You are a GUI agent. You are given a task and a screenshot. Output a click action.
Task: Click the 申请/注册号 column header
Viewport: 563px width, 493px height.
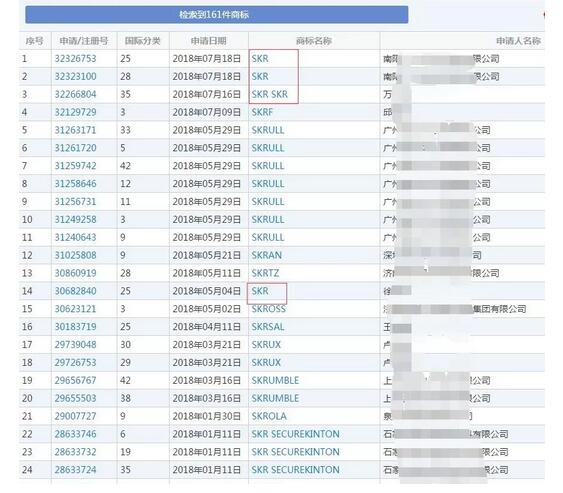(84, 41)
